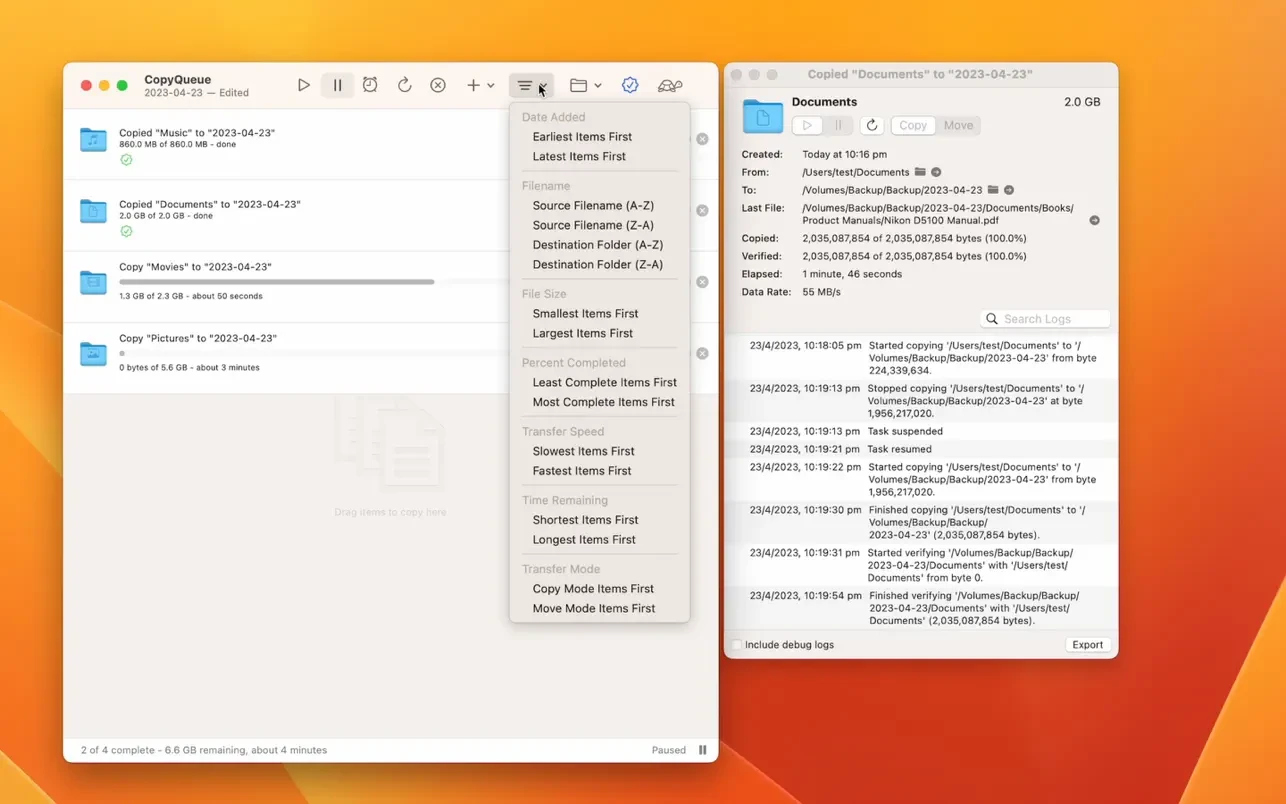Click the circular arrow restart icon in the toolbar
Image resolution: width=1286 pixels, height=804 pixels.
[404, 86]
